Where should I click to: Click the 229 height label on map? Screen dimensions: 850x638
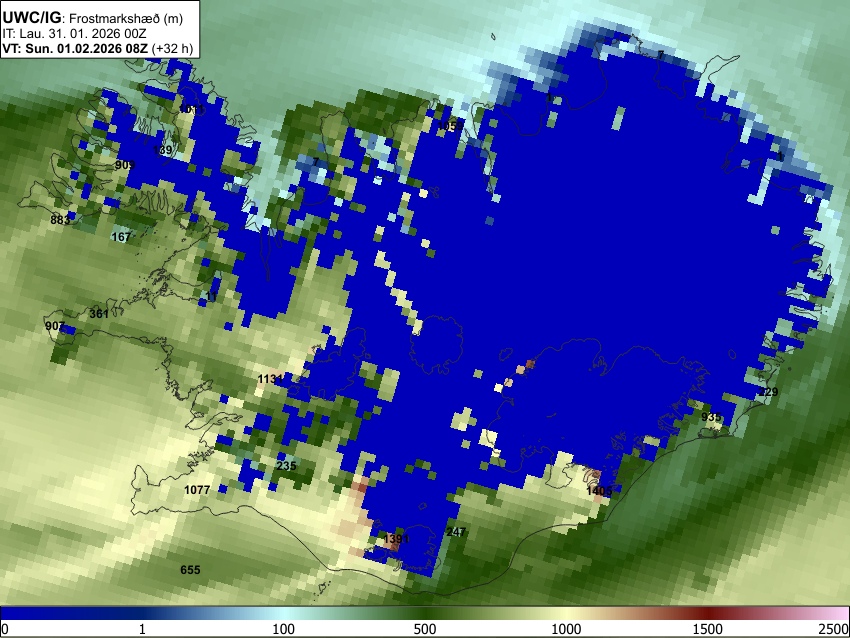[768, 392]
